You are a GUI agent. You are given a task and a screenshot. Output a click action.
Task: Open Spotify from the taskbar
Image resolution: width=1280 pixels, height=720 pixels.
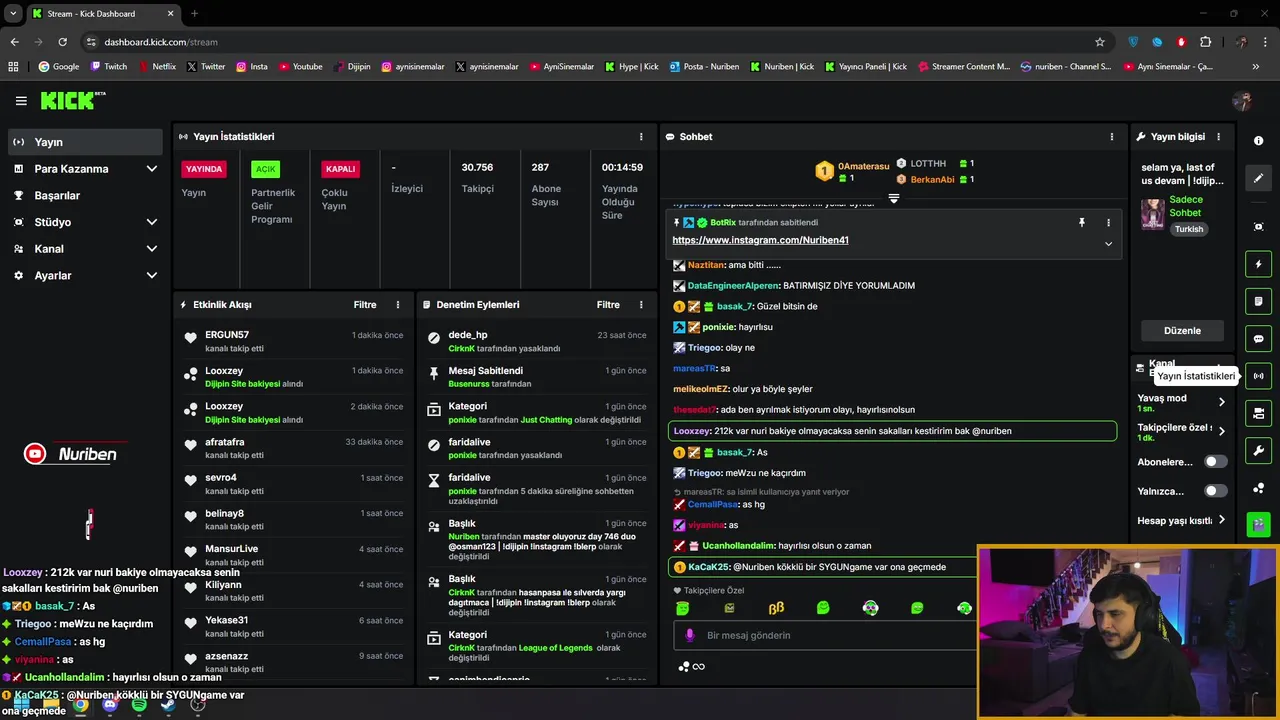point(139,705)
